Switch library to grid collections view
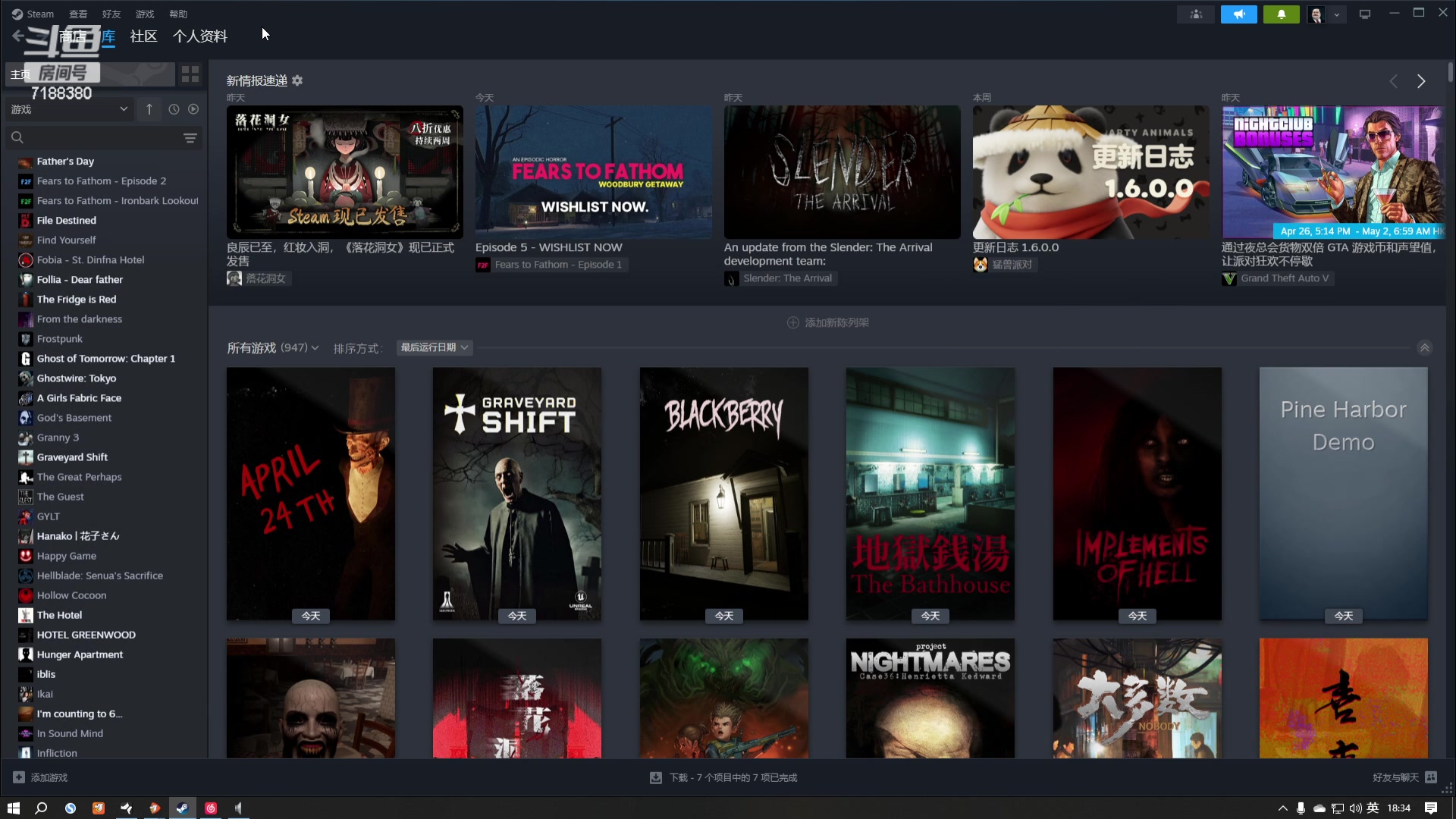This screenshot has width=1456, height=819. point(190,74)
